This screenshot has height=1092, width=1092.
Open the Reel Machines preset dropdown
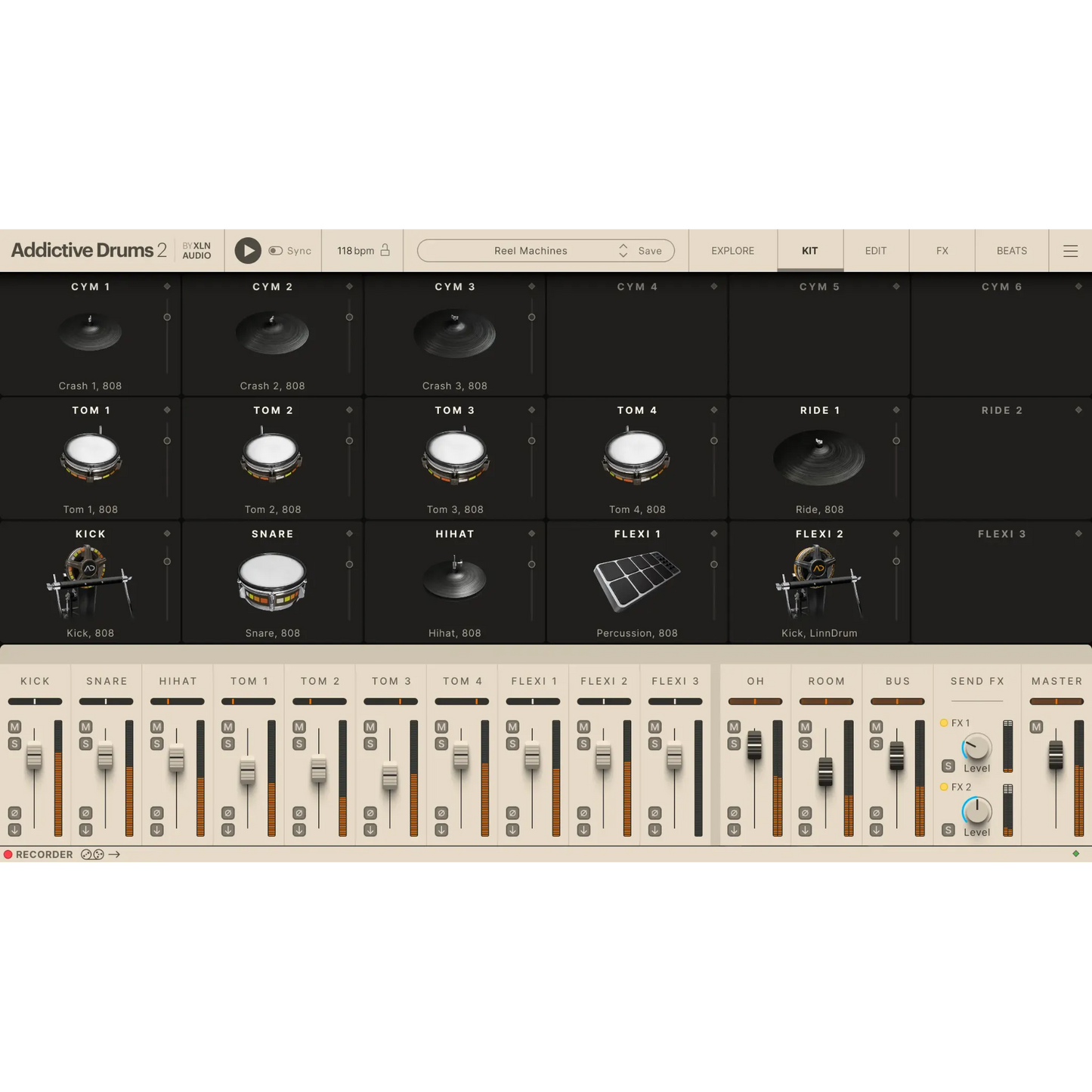click(531, 250)
